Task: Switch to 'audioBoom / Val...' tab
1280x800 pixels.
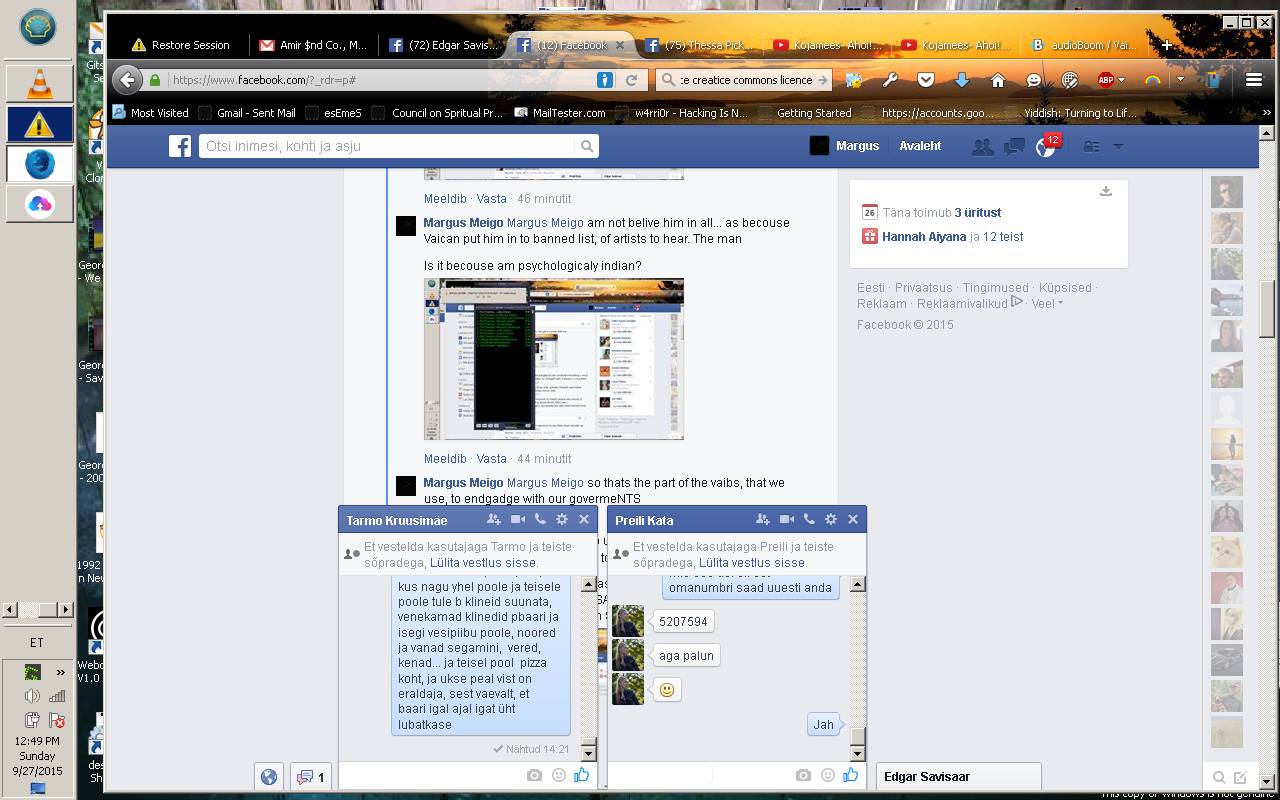Action: (1085, 45)
